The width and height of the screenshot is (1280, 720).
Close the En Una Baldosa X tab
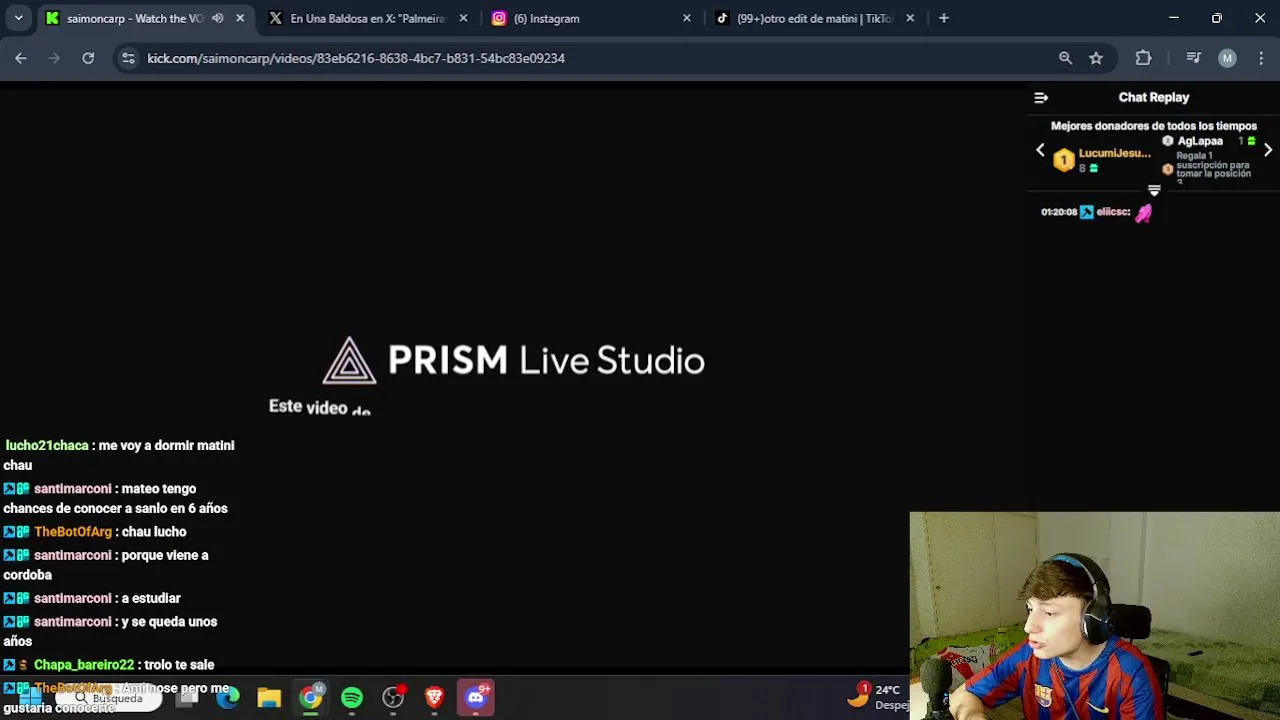tap(463, 18)
